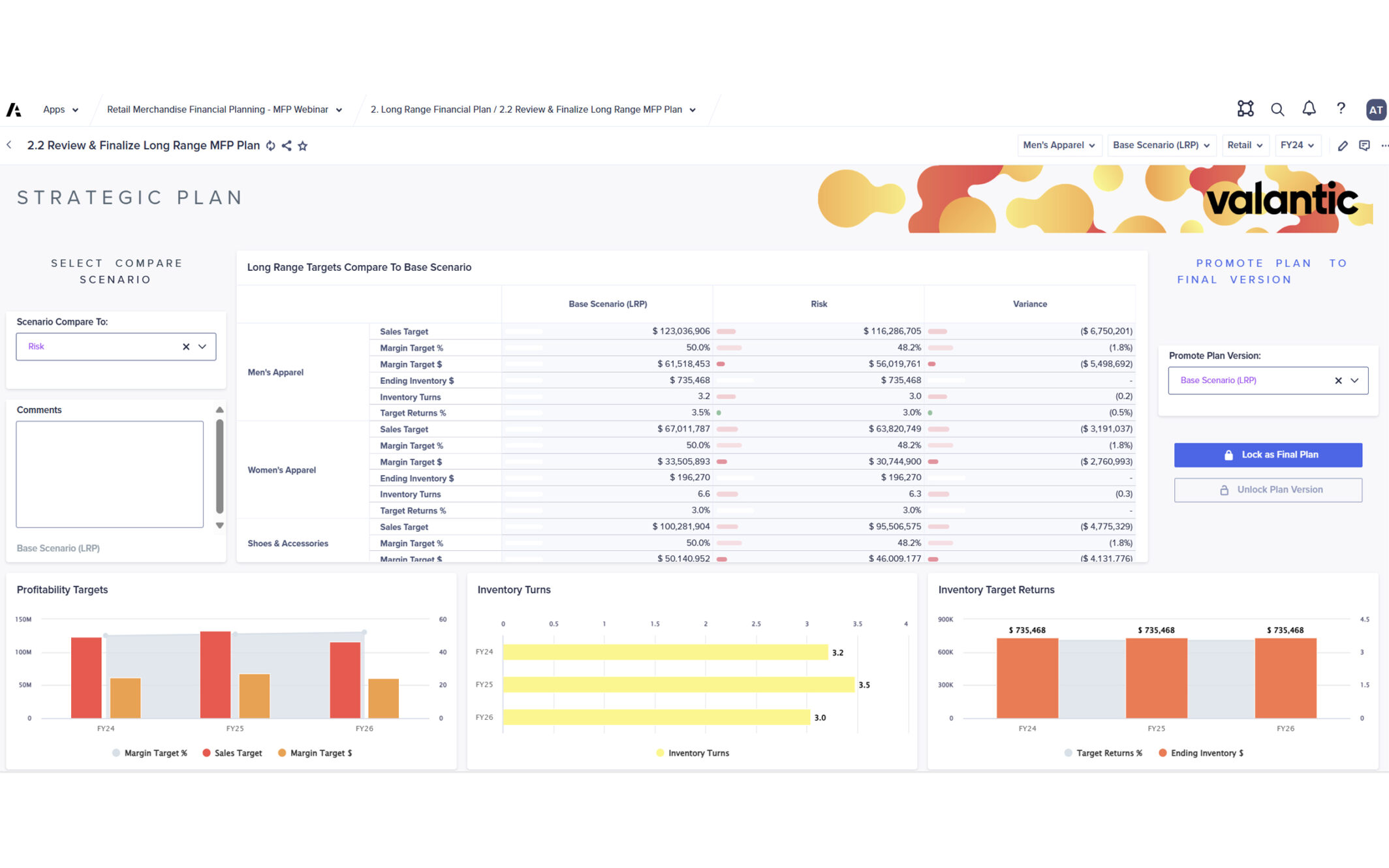Click the refresh icon beside page title
The height and width of the screenshot is (868, 1389).
tap(270, 146)
